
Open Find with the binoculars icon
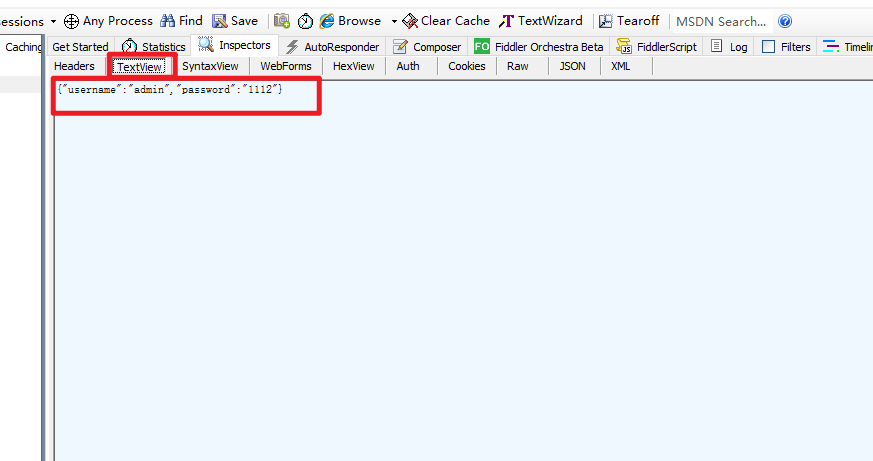point(167,21)
